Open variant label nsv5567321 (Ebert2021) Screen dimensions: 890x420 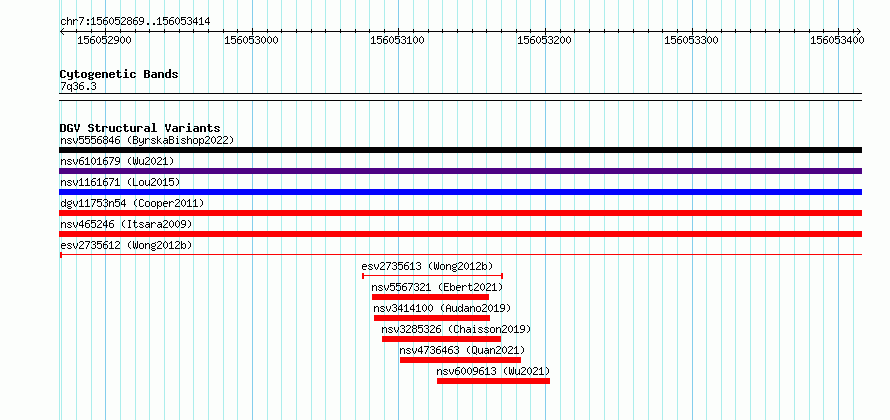tap(437, 287)
